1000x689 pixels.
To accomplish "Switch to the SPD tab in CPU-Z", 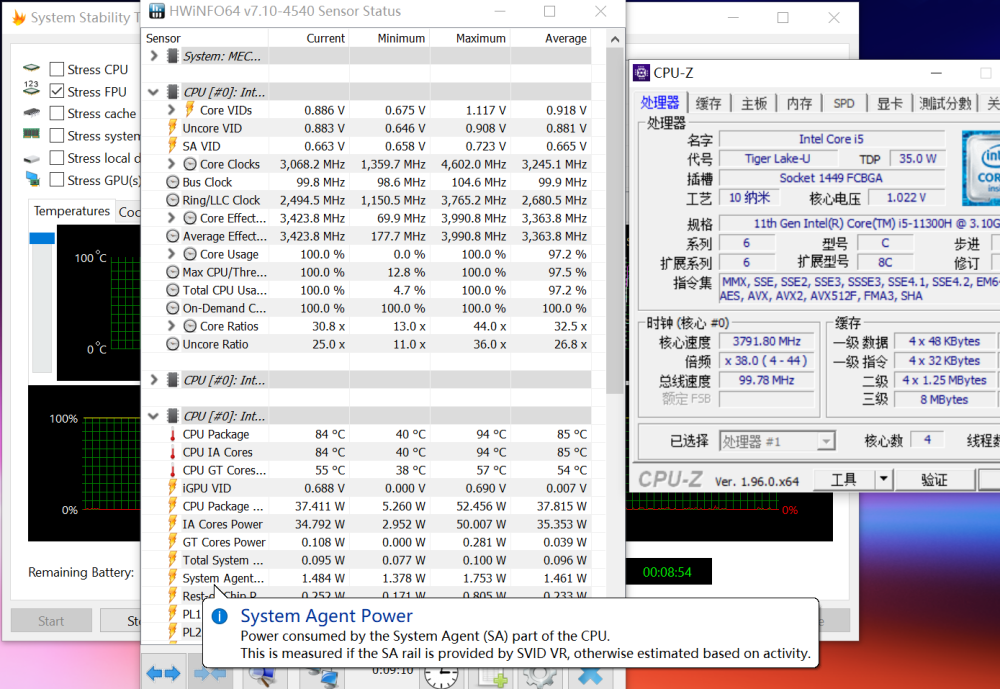I will tap(844, 103).
